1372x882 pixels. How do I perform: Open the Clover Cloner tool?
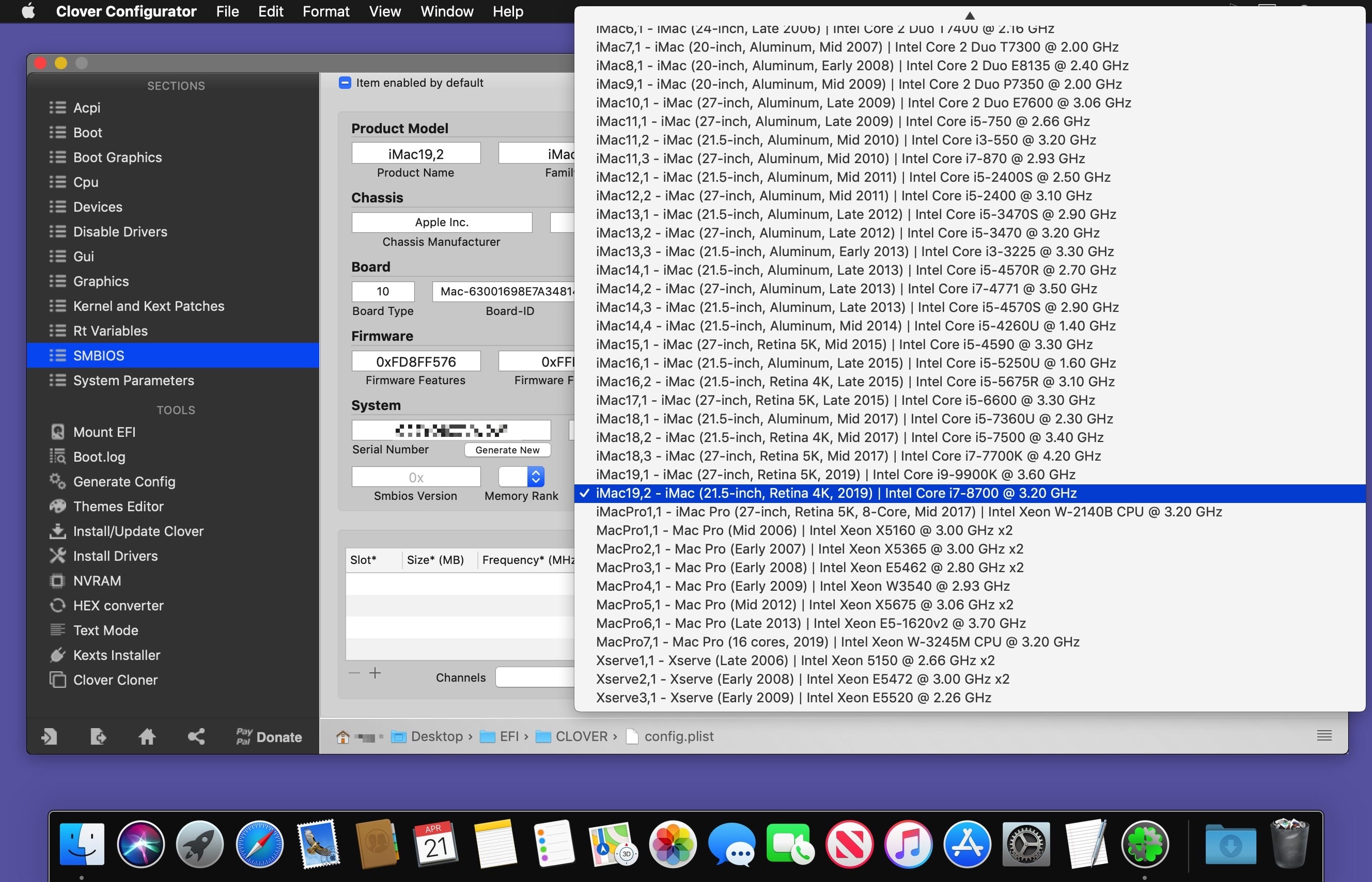[x=173, y=680]
